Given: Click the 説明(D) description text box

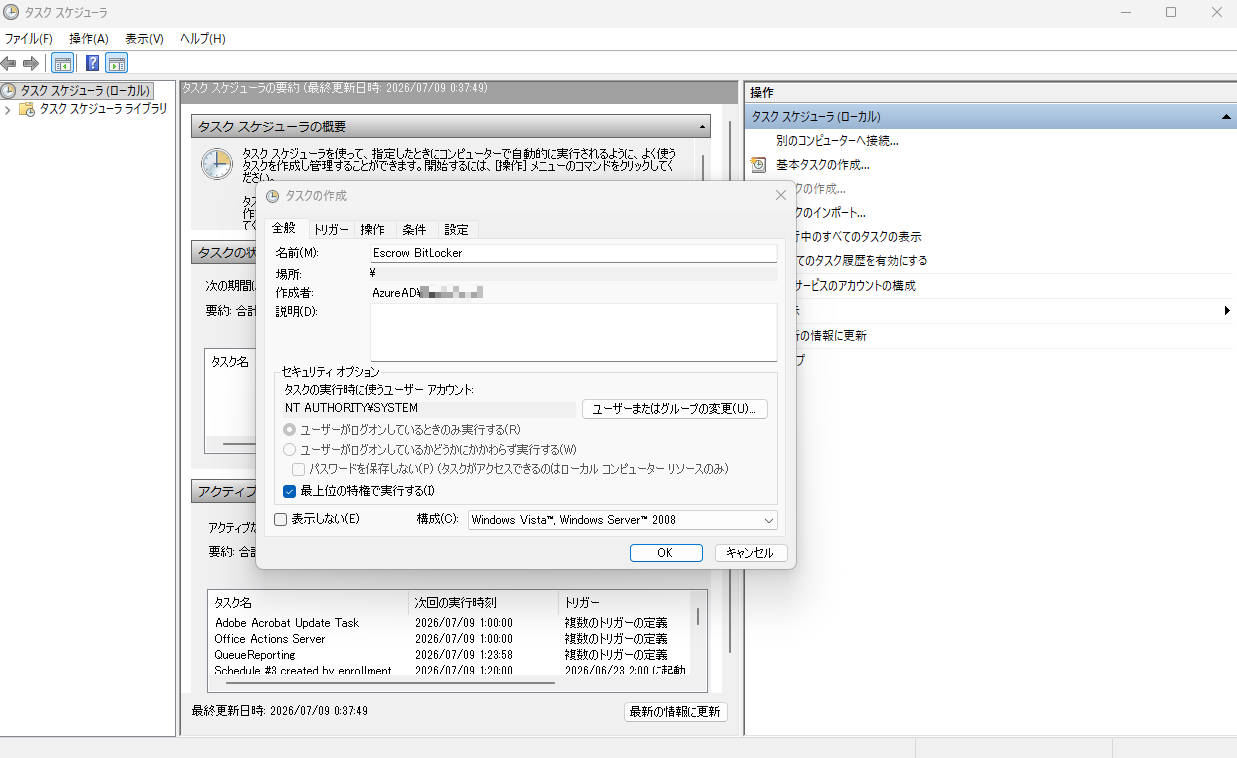Looking at the screenshot, I should click(574, 332).
